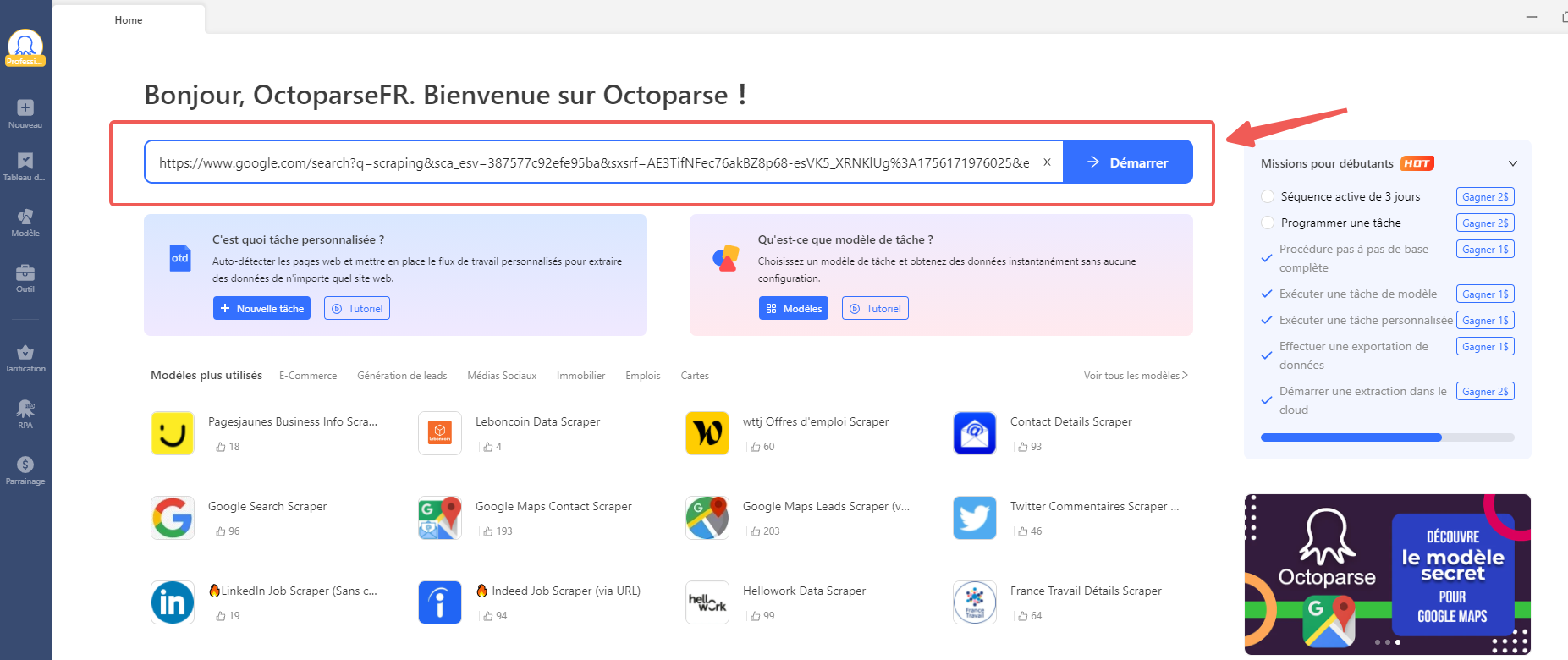The height and width of the screenshot is (660, 1568).
Task: Claim Gagner 2$ for Séquence active
Action: tap(1485, 196)
